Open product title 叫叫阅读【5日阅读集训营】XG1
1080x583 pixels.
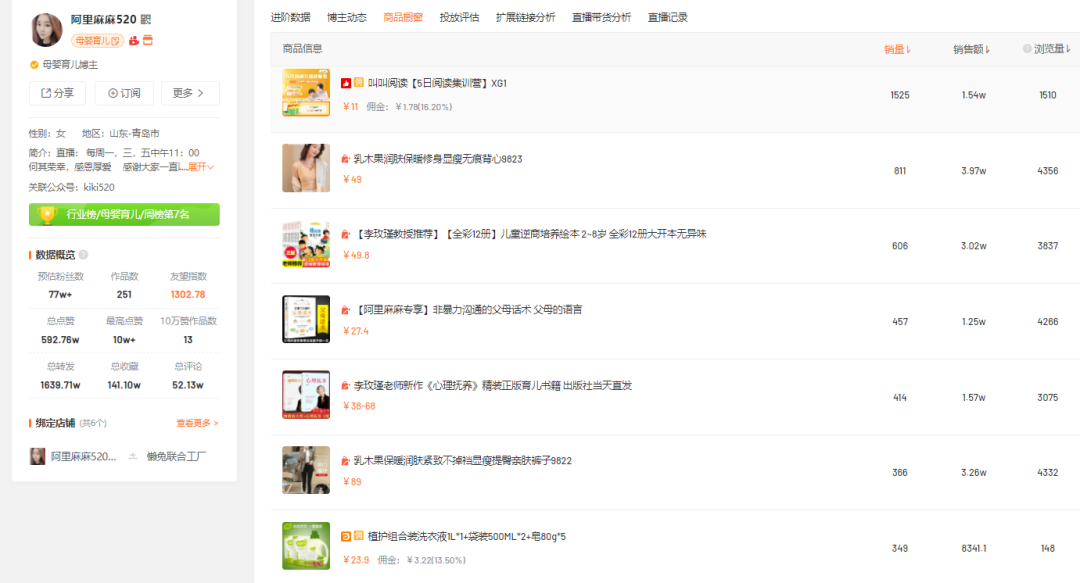click(437, 83)
